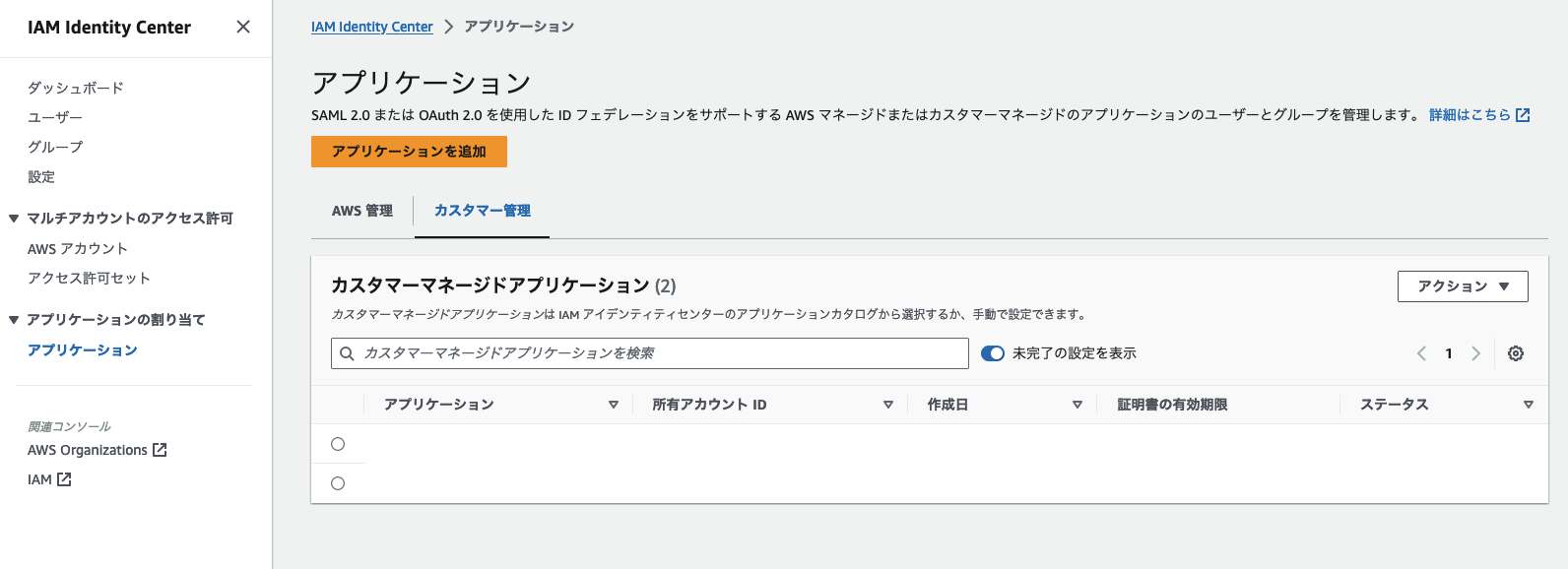Open AWS アカウント in sidebar
This screenshot has height=569, width=1568.
click(x=78, y=249)
